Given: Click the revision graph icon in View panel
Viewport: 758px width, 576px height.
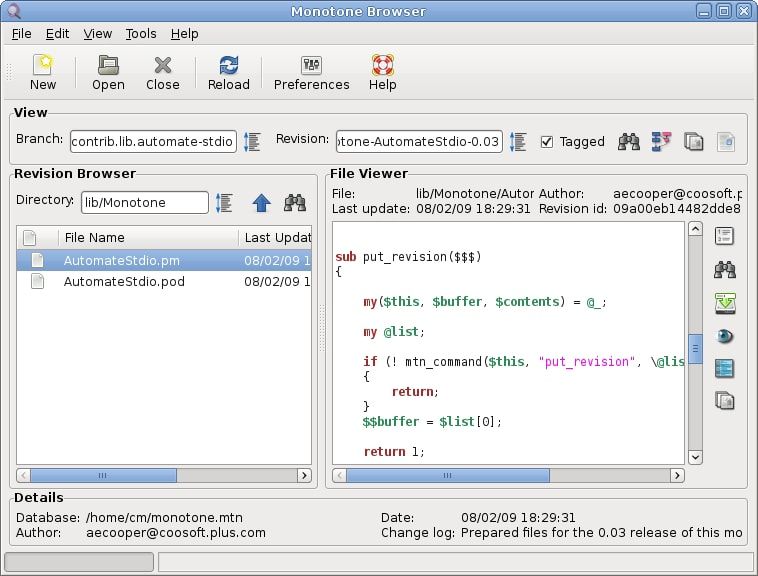Looking at the screenshot, I should pos(661,142).
